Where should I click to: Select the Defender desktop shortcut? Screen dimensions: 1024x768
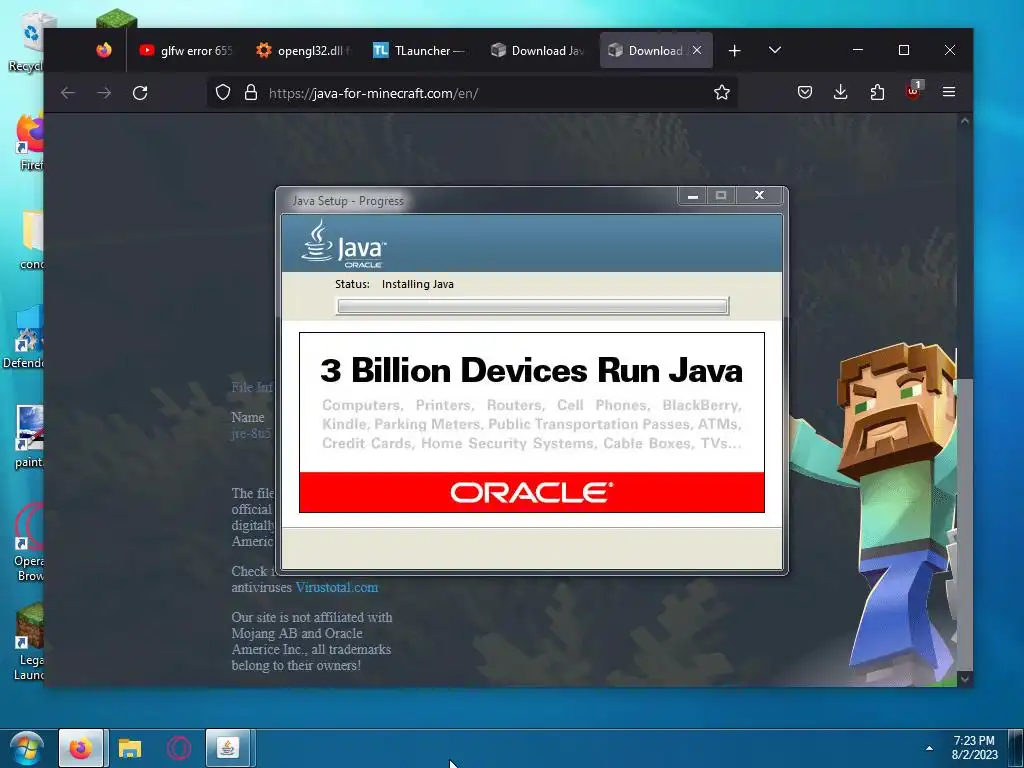(25, 338)
